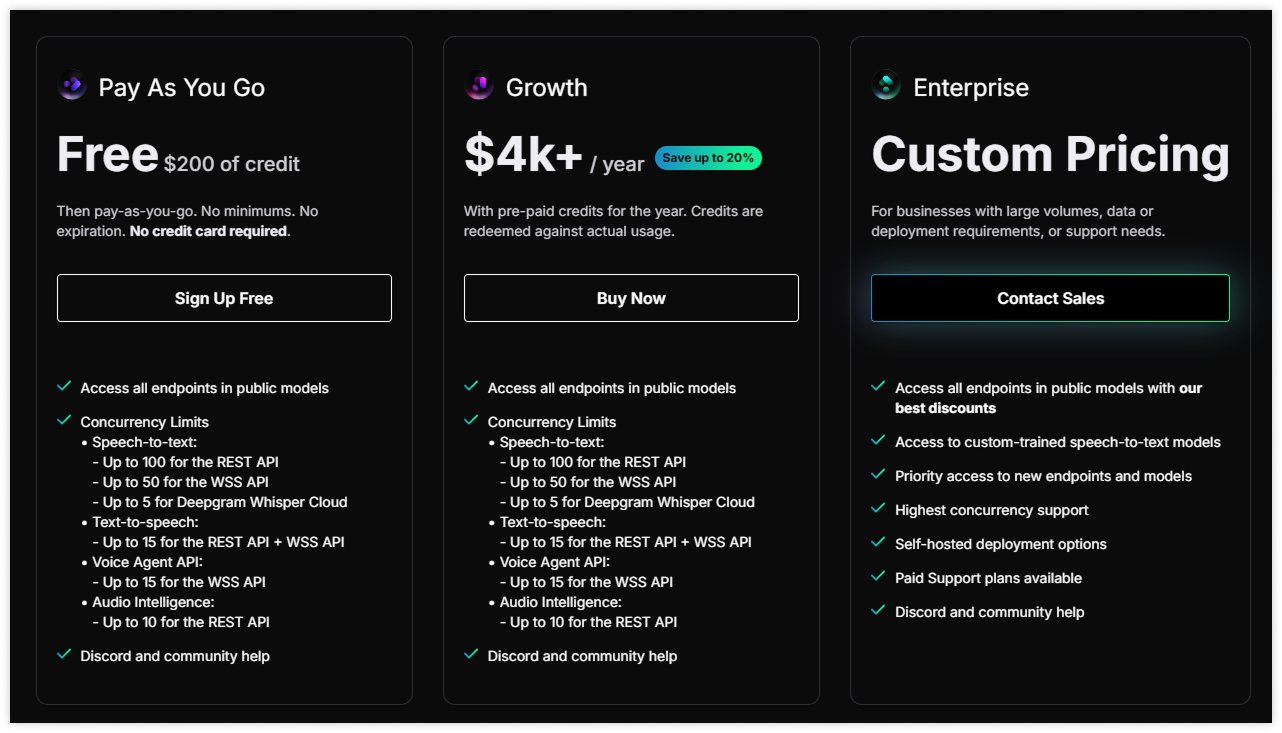Click the Custom Pricing headline

coord(1050,155)
